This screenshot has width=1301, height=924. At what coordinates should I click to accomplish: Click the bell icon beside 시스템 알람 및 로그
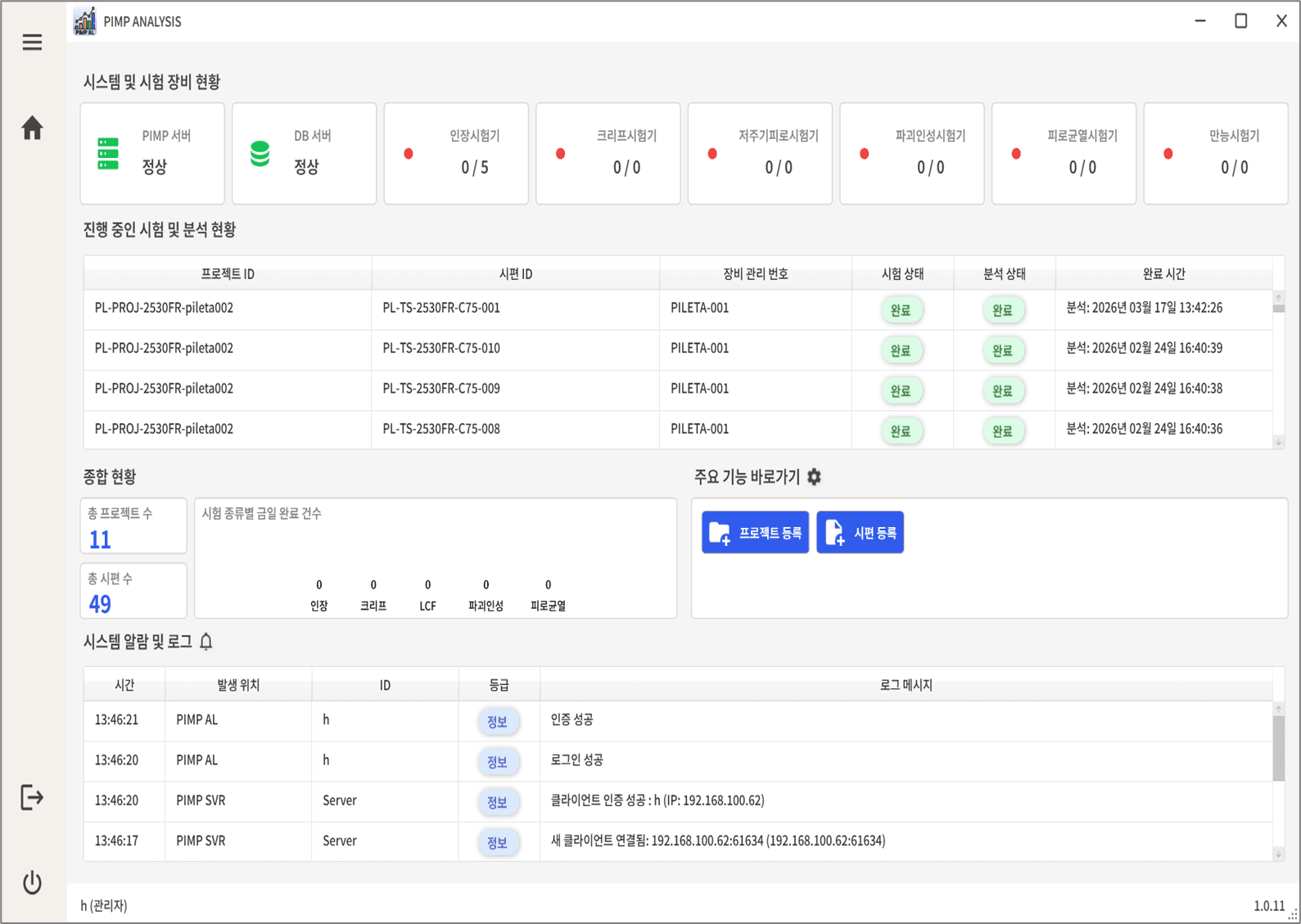(x=206, y=642)
